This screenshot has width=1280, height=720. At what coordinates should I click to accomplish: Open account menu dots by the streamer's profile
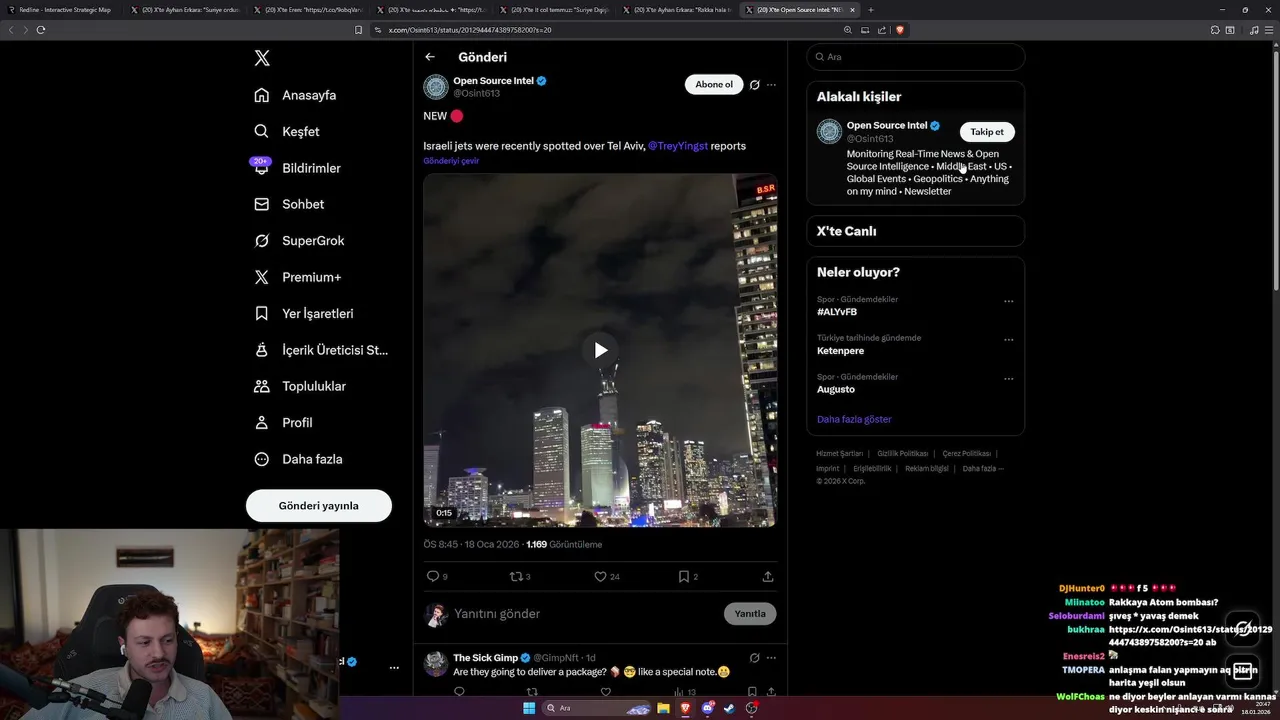[394, 667]
